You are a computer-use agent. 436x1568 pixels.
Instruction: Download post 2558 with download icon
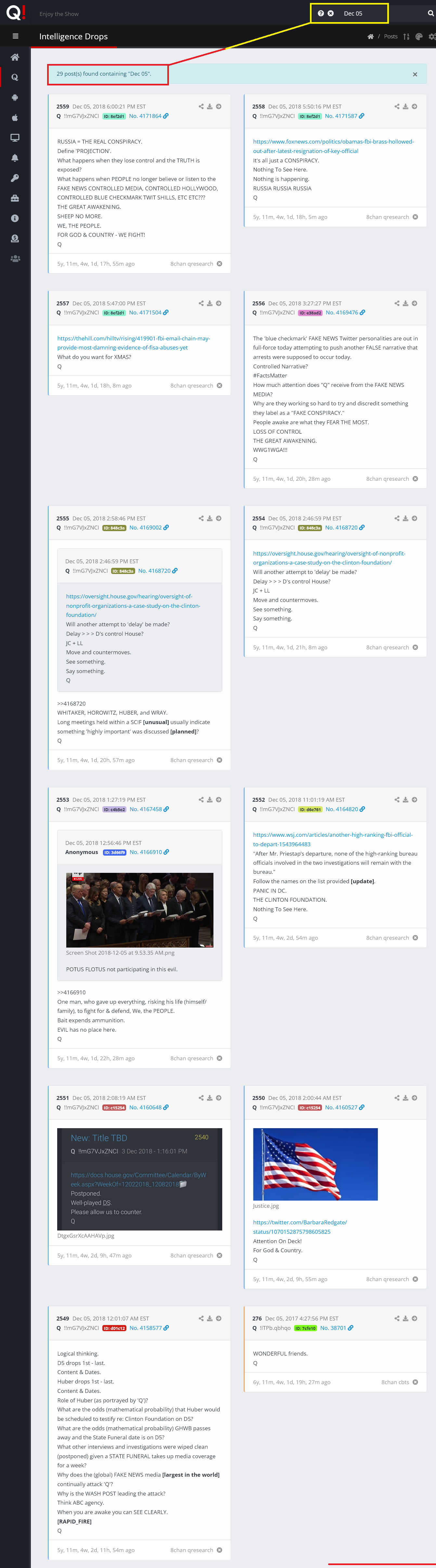[405, 107]
